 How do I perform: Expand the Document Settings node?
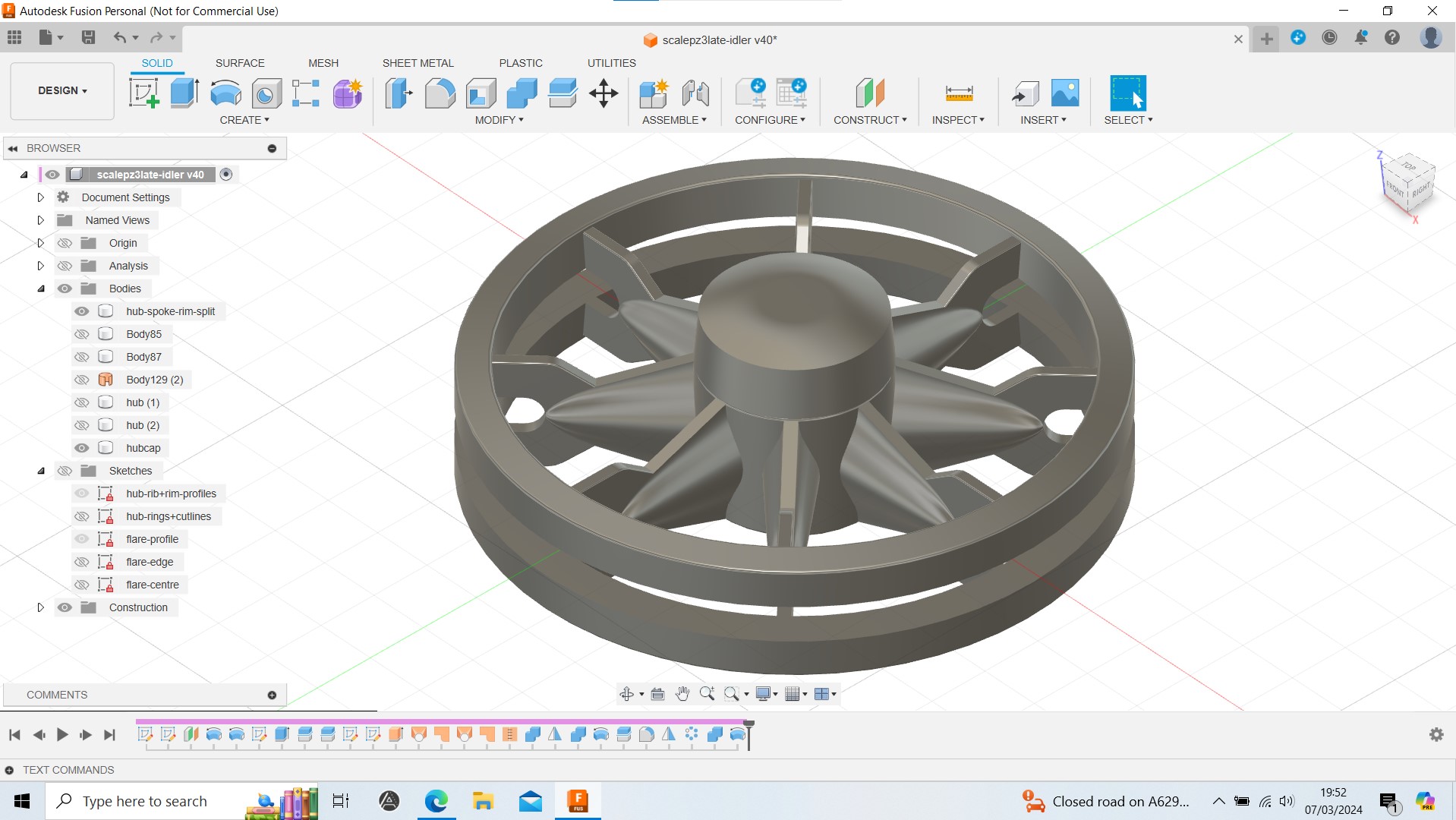click(41, 197)
